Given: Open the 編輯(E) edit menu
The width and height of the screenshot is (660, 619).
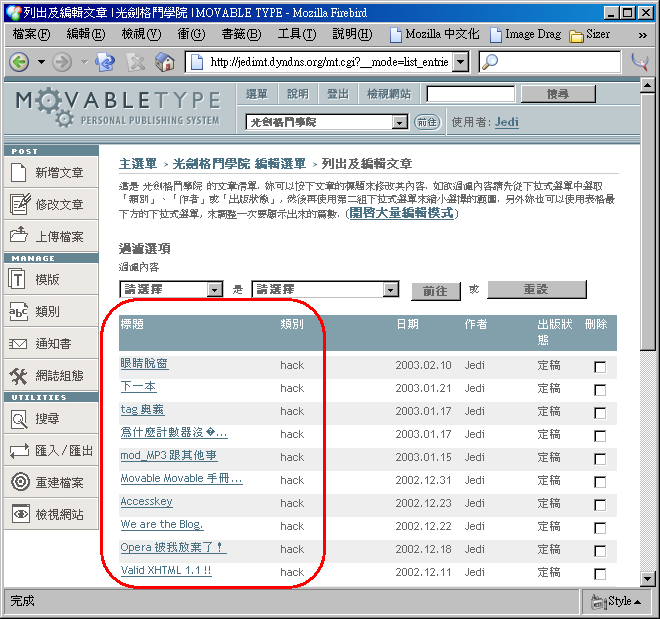Looking at the screenshot, I should point(86,34).
